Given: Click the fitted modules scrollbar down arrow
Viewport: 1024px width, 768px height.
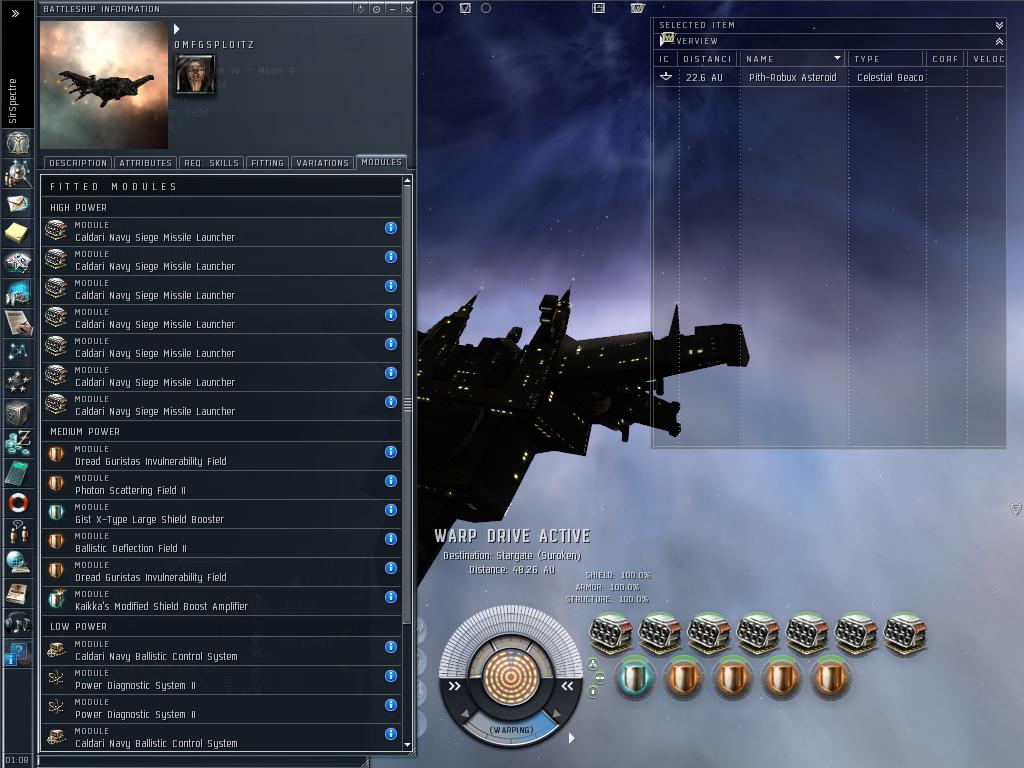Looking at the screenshot, I should [x=408, y=744].
